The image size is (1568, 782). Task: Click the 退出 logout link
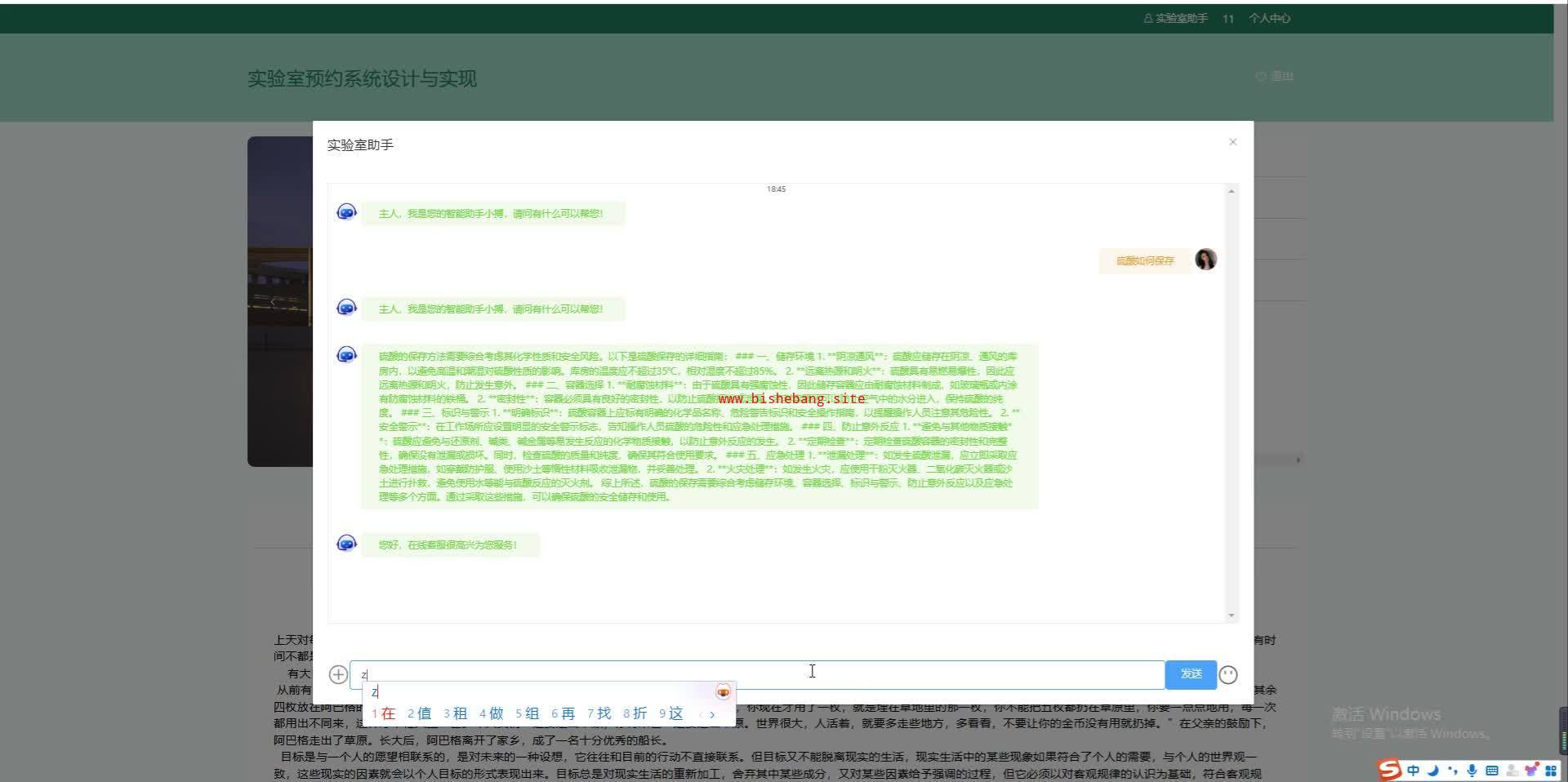point(1275,76)
